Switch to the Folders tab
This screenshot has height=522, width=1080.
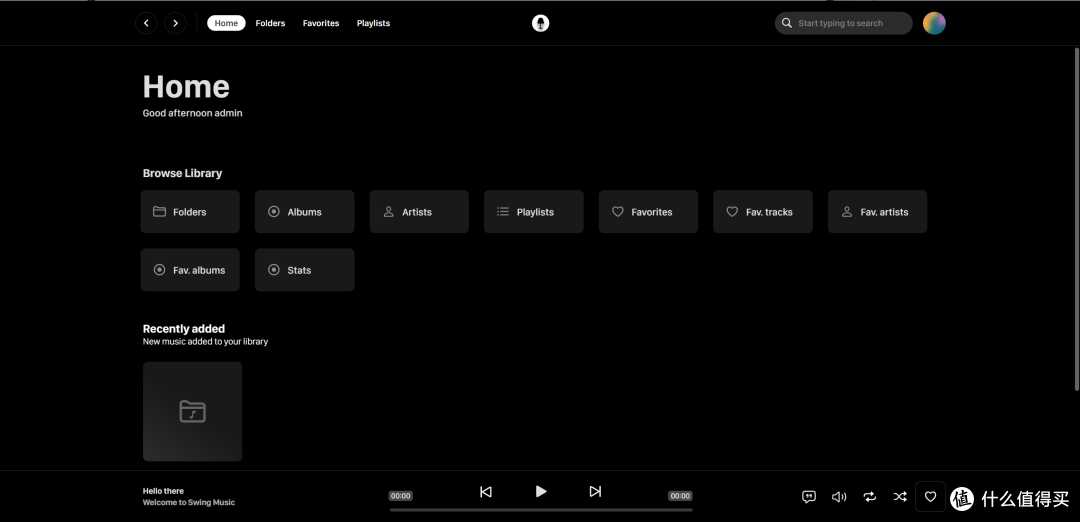click(270, 23)
